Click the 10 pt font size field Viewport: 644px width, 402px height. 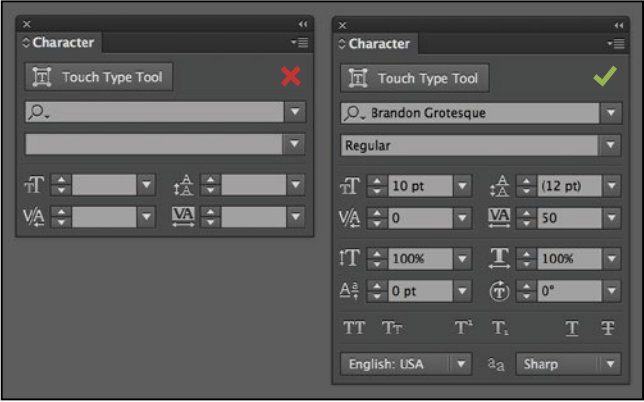(x=420, y=186)
